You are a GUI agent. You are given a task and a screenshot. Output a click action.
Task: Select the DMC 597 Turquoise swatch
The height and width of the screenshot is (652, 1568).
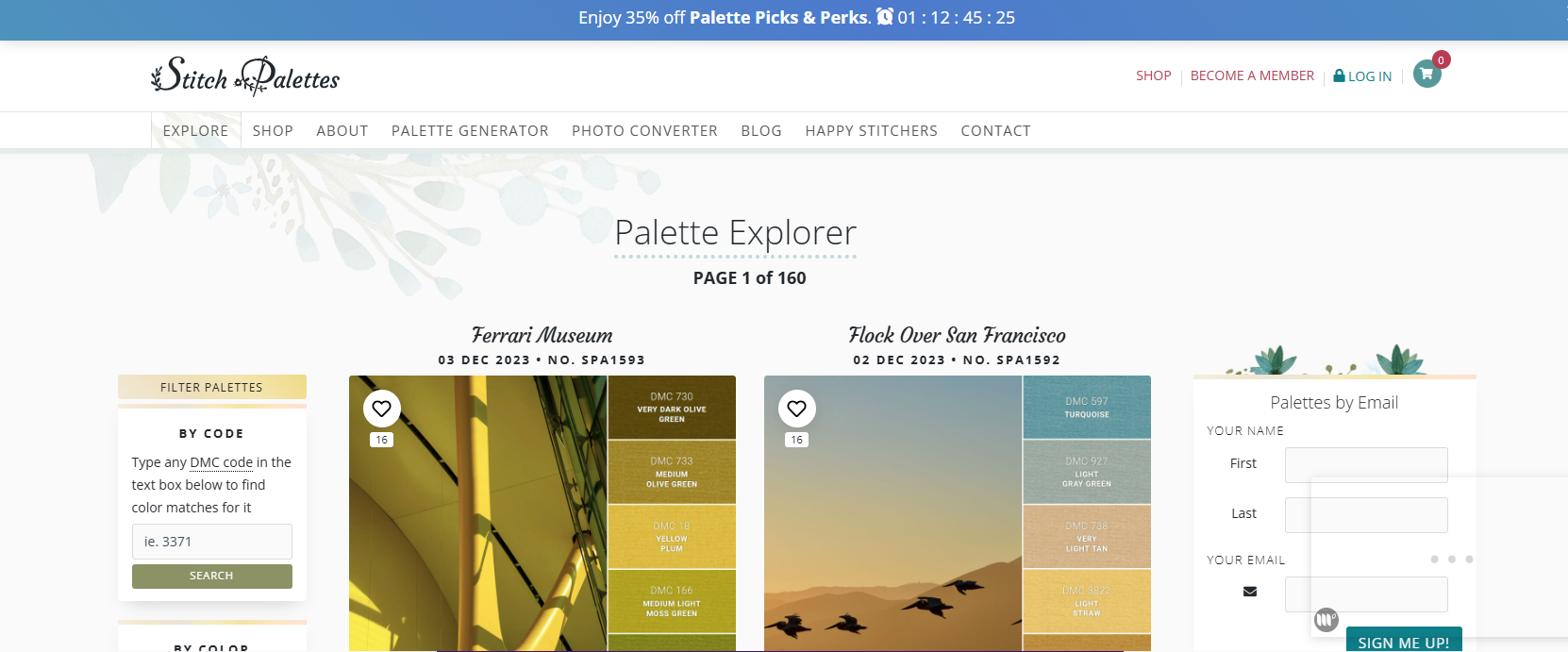click(x=1087, y=408)
